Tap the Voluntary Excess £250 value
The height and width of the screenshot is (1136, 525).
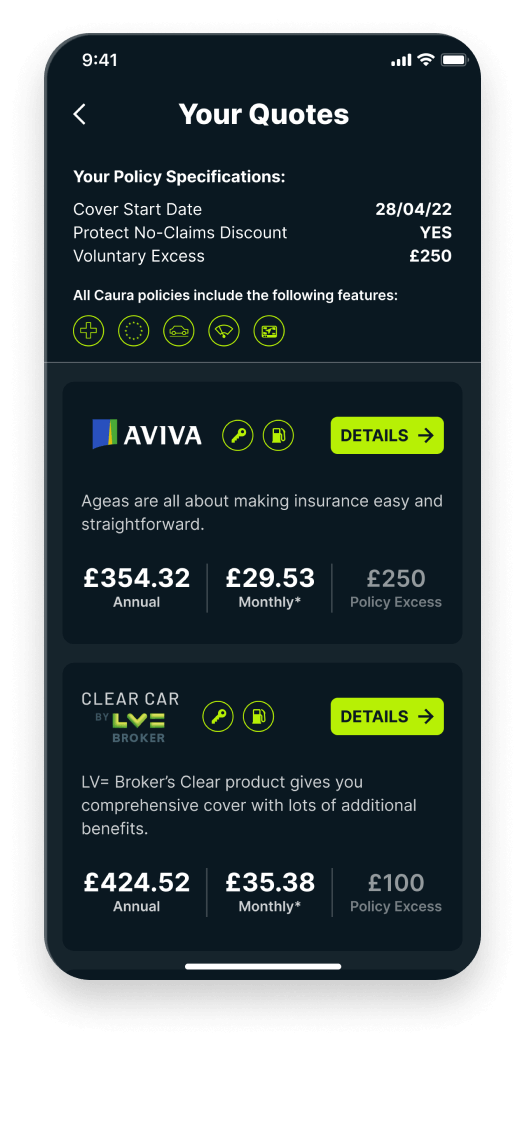pos(430,256)
